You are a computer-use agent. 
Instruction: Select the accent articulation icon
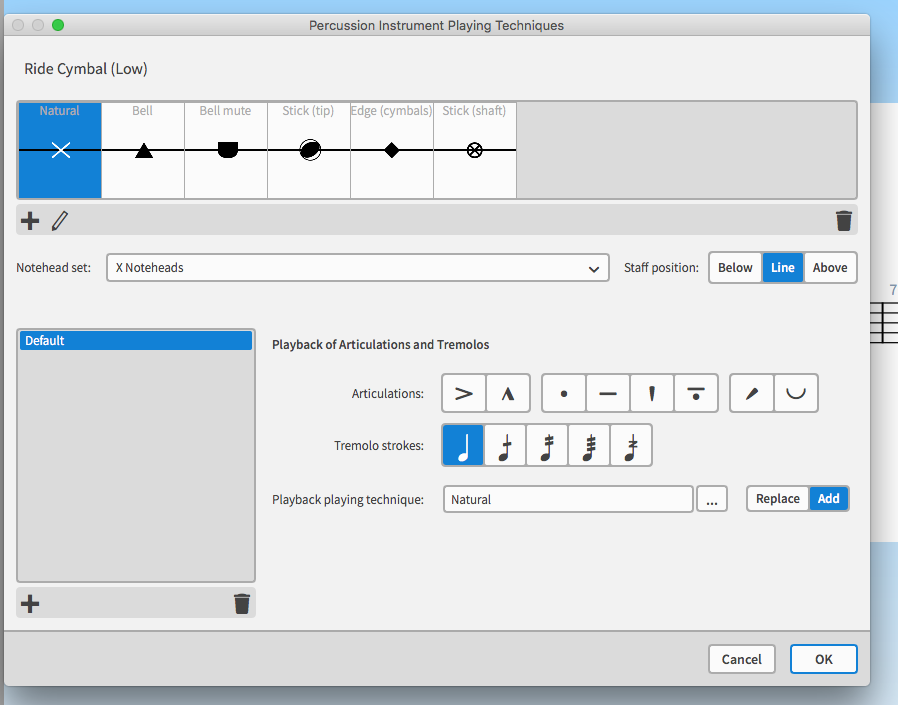pos(463,393)
